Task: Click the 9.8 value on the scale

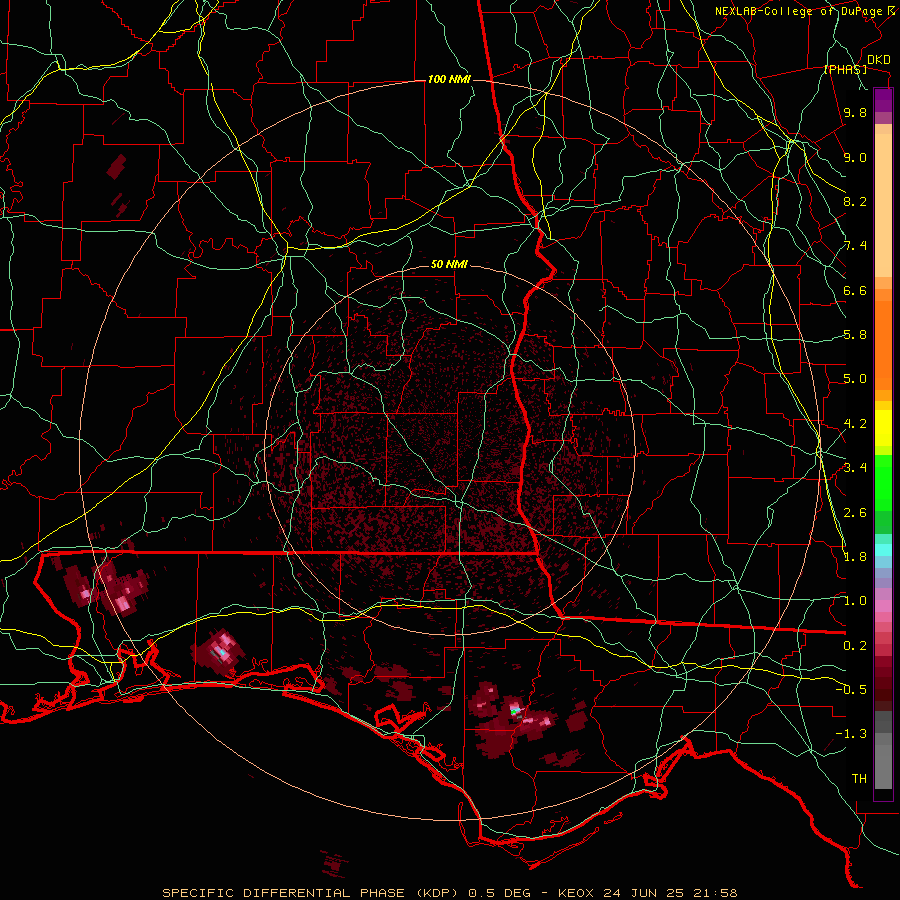Action: (x=855, y=112)
